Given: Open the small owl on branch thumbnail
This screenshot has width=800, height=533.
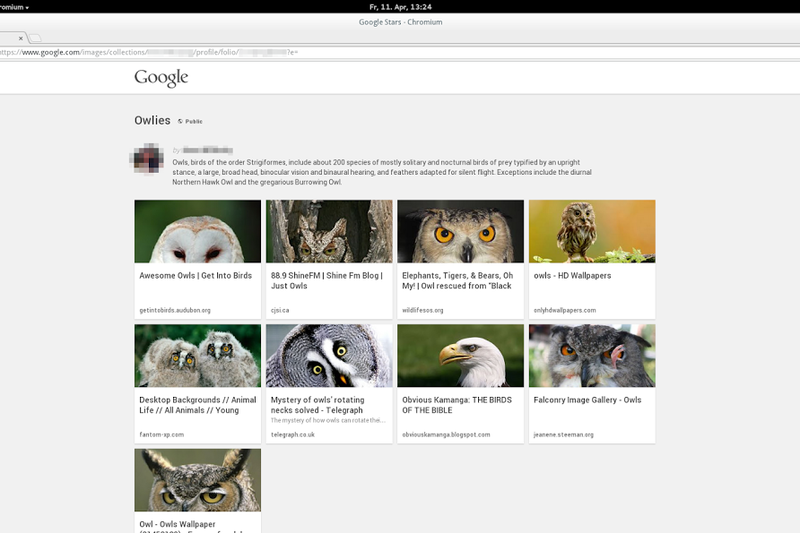Looking at the screenshot, I should pos(592,231).
